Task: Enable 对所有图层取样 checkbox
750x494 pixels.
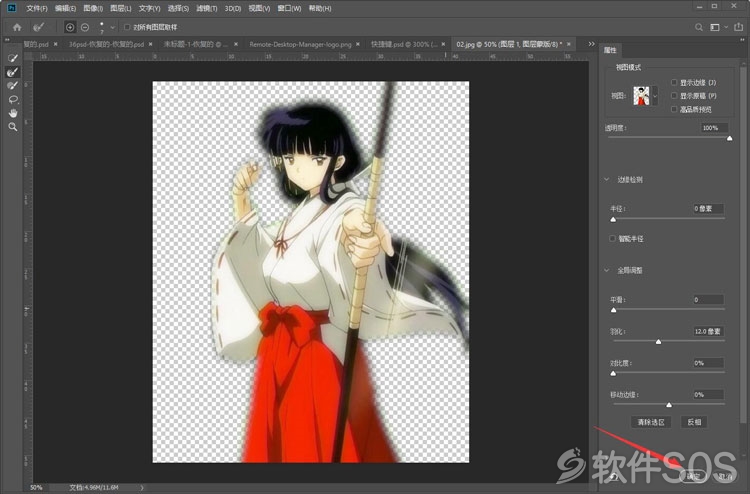Action: click(x=127, y=27)
